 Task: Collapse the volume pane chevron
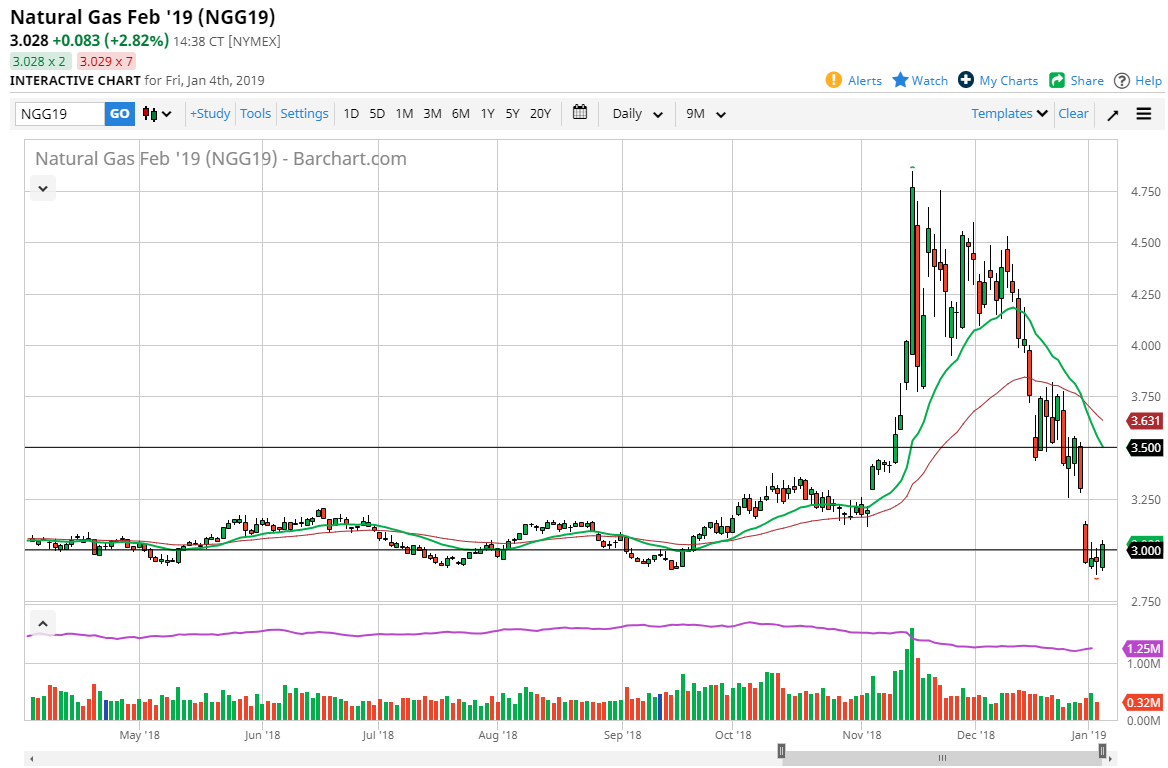point(42,624)
